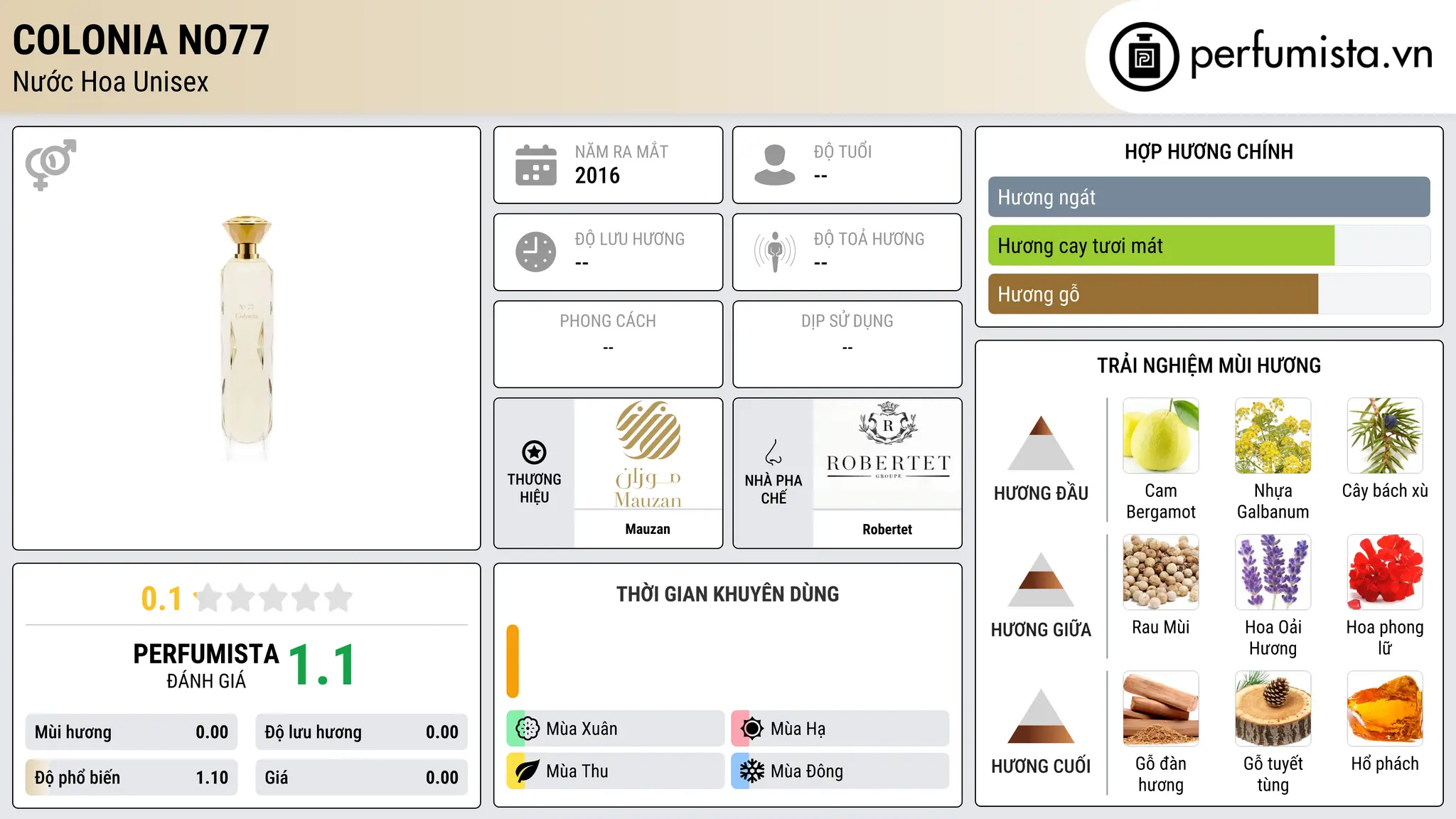Viewport: 1456px width, 819px height.
Task: Click the Robertet perfumer name
Action: 887,529
